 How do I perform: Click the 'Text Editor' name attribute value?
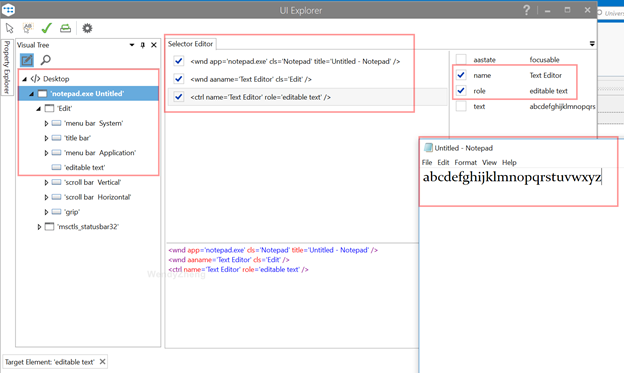(545, 75)
